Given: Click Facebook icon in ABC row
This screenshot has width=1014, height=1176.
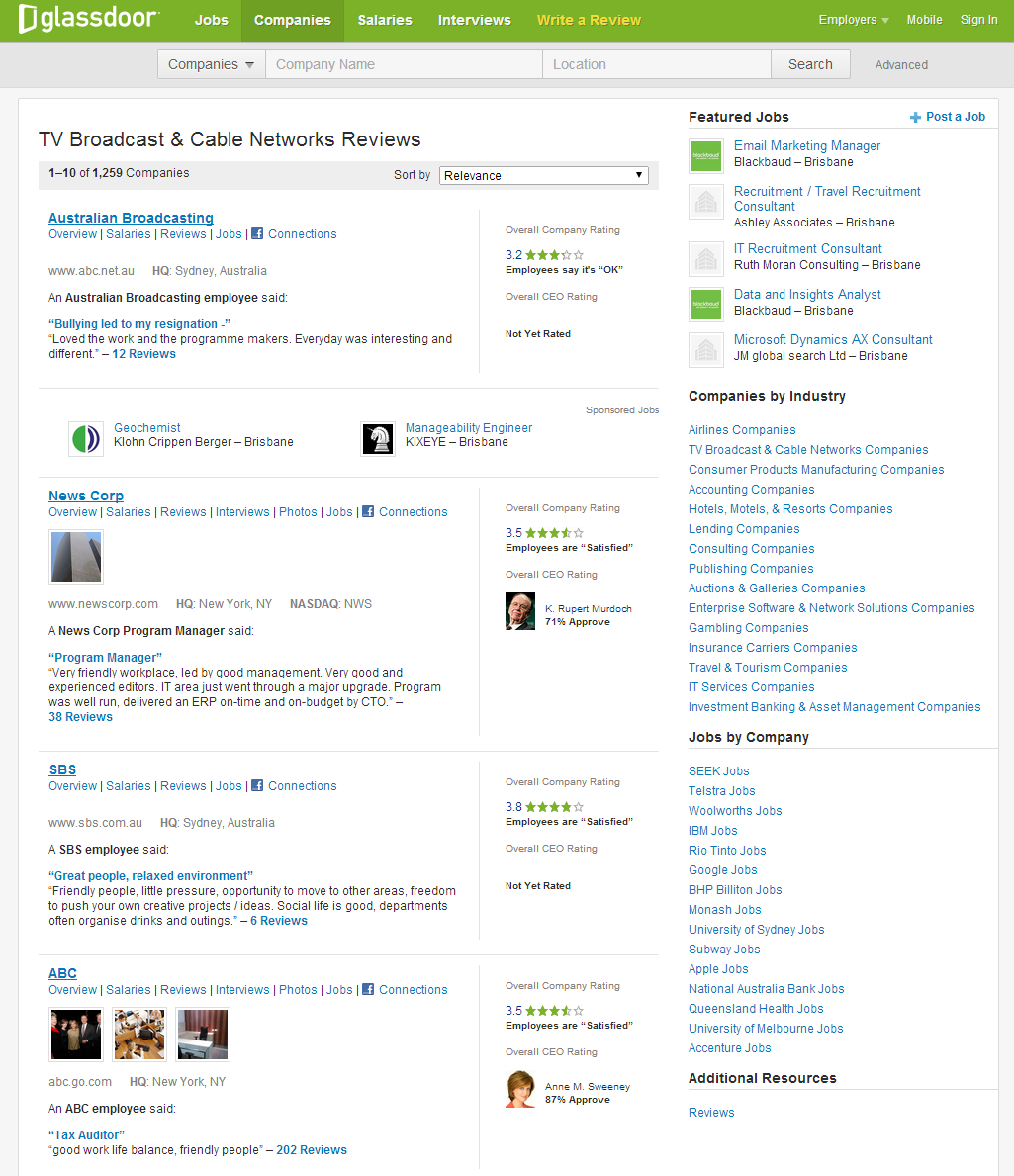Looking at the screenshot, I should (x=368, y=989).
